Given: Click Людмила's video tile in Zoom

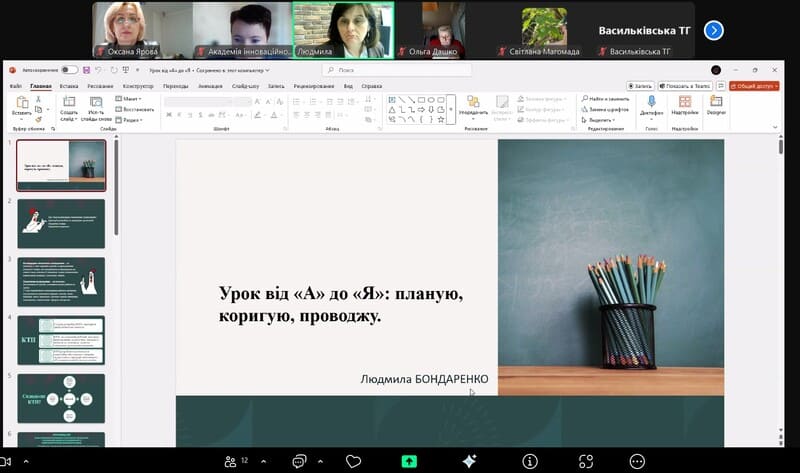Looking at the screenshot, I should (x=343, y=30).
